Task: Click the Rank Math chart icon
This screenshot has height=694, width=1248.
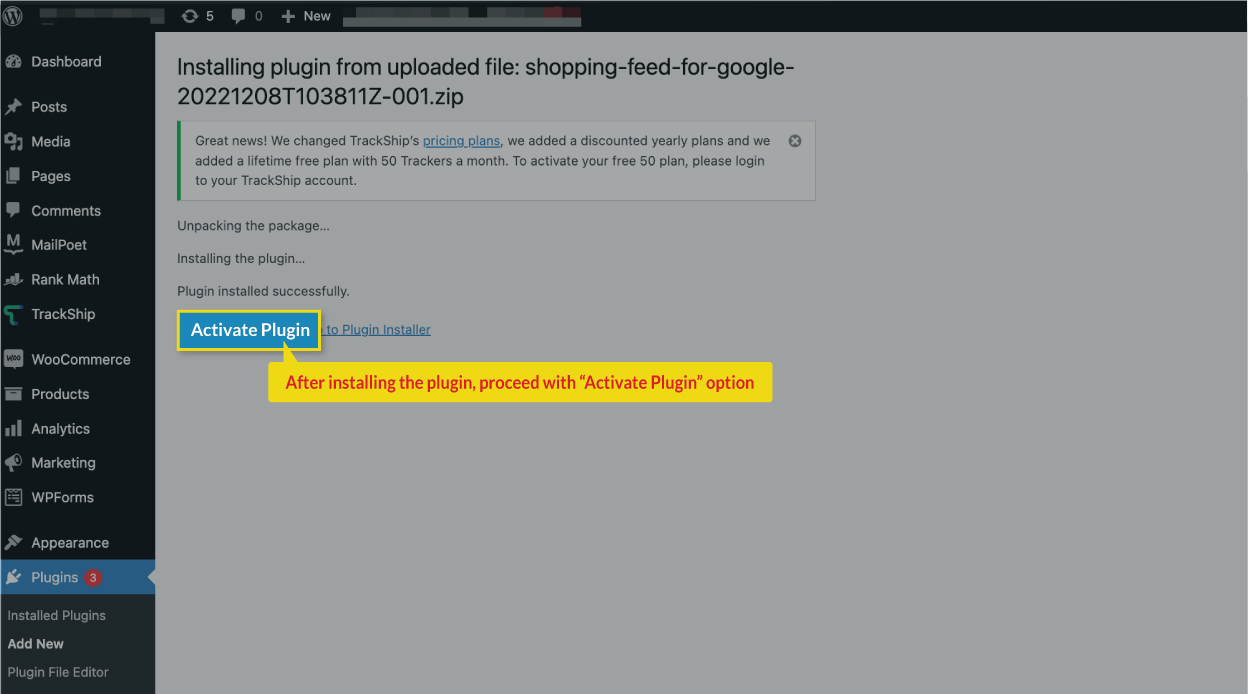Action: click(13, 280)
